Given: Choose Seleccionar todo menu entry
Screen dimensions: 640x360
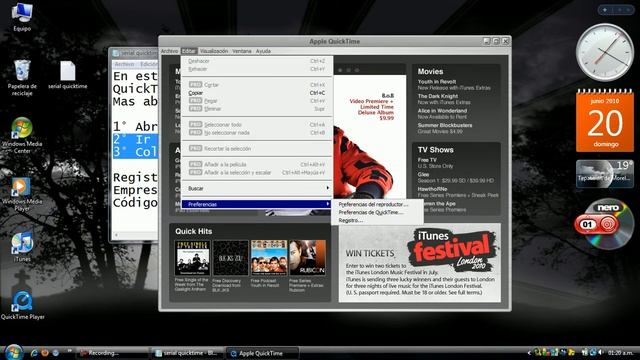Looking at the screenshot, I should point(257,124).
